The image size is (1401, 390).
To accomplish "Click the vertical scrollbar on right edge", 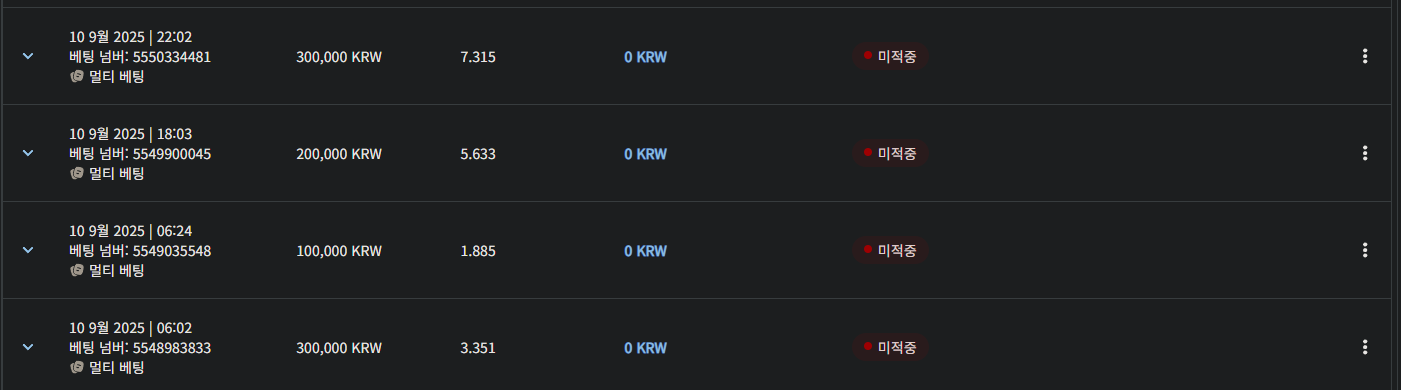I will (1396, 195).
